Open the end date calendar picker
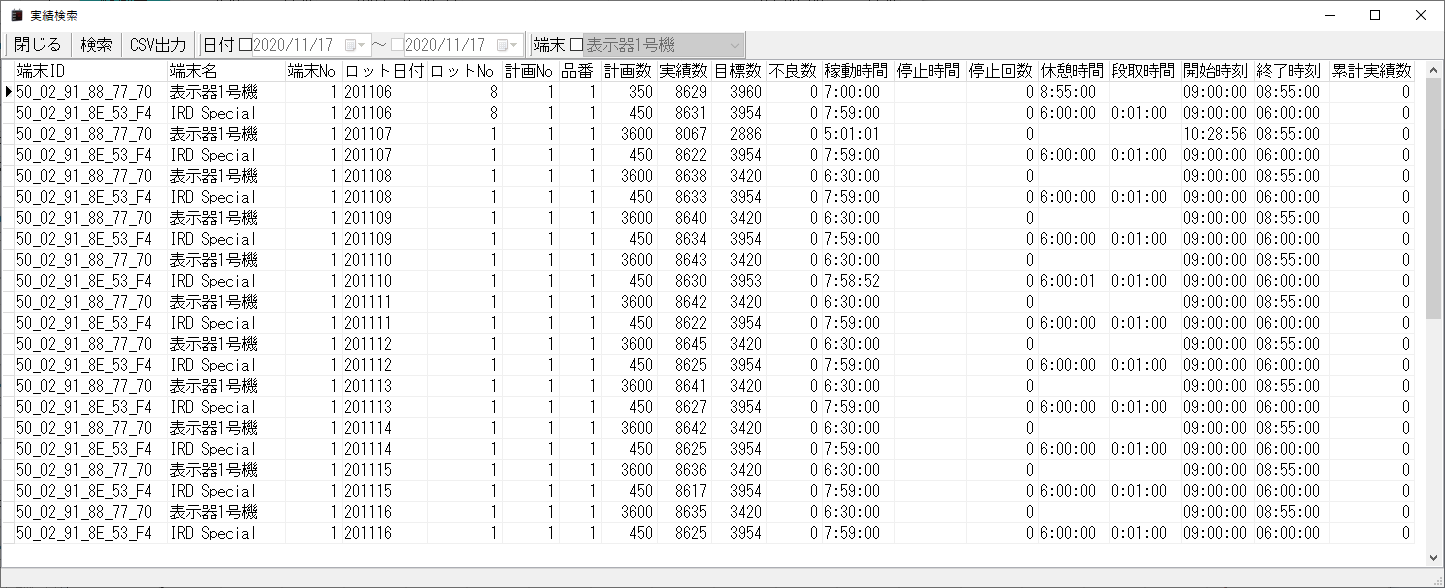Image resolution: width=1445 pixels, height=588 pixels. pyautogui.click(x=508, y=45)
